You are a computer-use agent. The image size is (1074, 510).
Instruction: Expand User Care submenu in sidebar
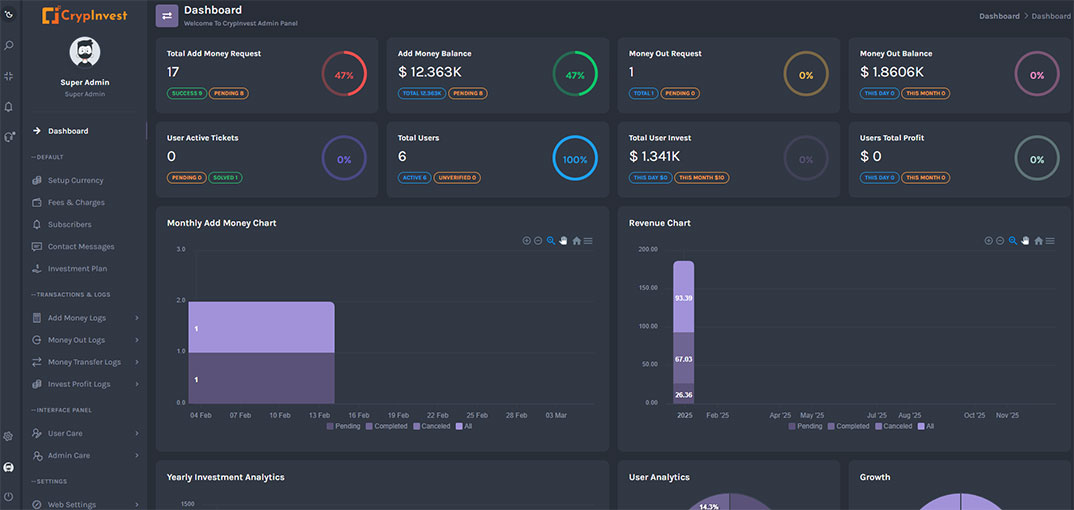tap(65, 433)
